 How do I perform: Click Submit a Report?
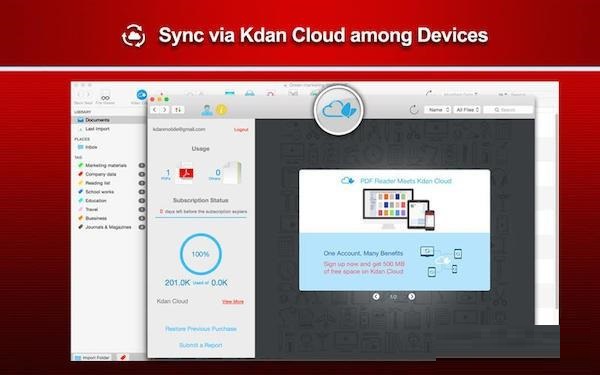pos(201,345)
